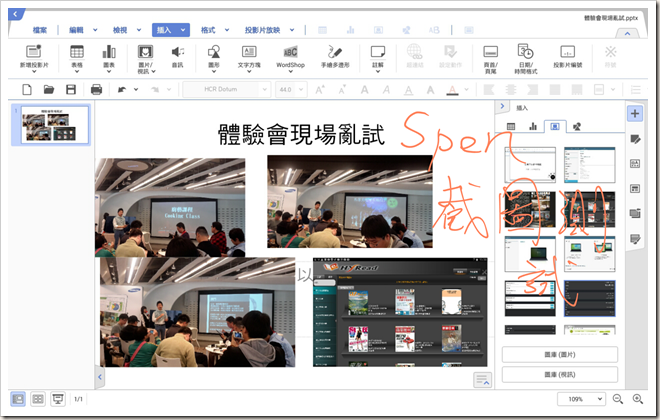Select the HyRead bookshelf screenshot image
The width and height of the screenshot is (660, 420).
point(400,312)
